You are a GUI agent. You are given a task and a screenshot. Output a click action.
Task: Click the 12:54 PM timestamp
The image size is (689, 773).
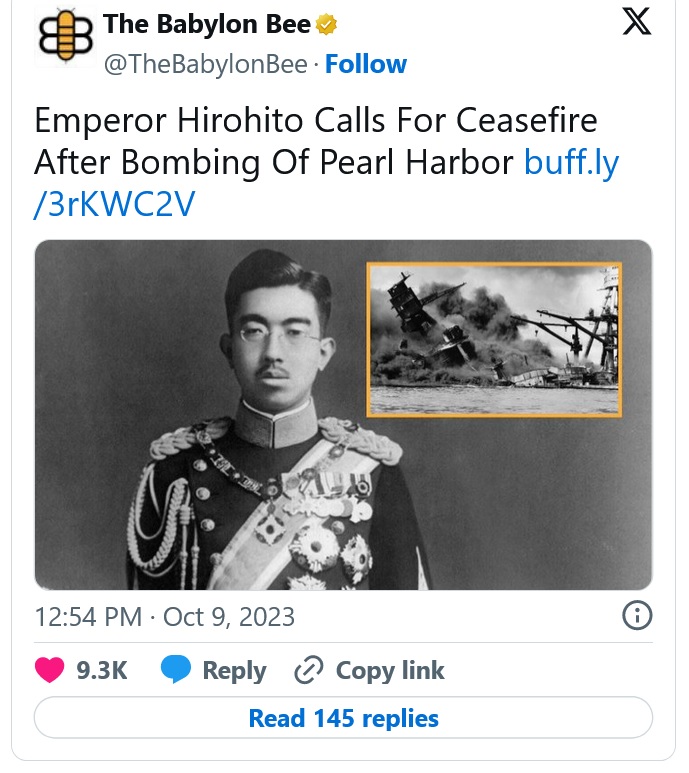(x=87, y=616)
